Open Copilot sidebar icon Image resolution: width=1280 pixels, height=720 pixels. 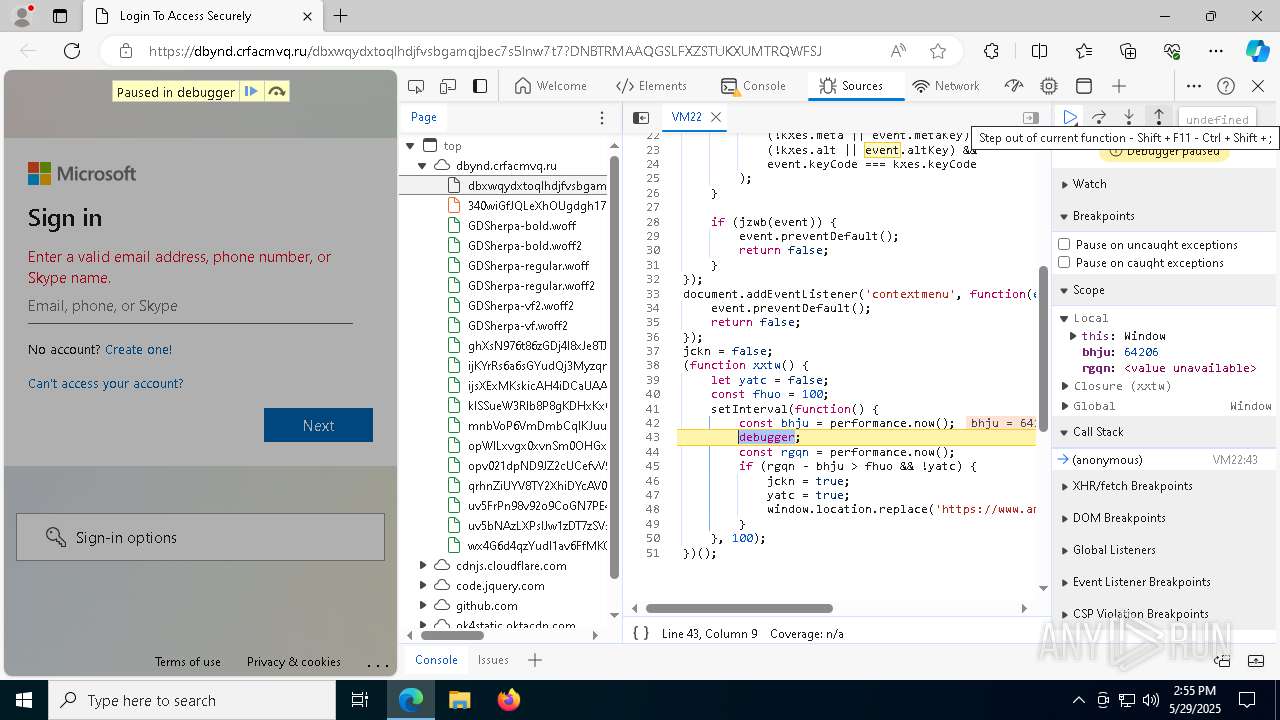pos(1257,51)
